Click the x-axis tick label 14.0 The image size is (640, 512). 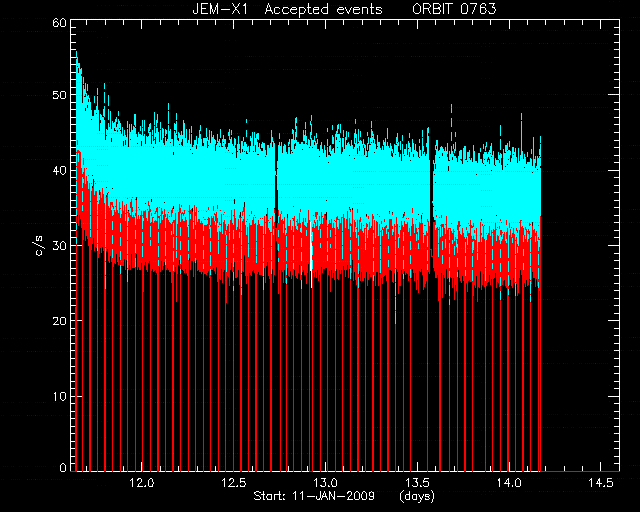[509, 483]
